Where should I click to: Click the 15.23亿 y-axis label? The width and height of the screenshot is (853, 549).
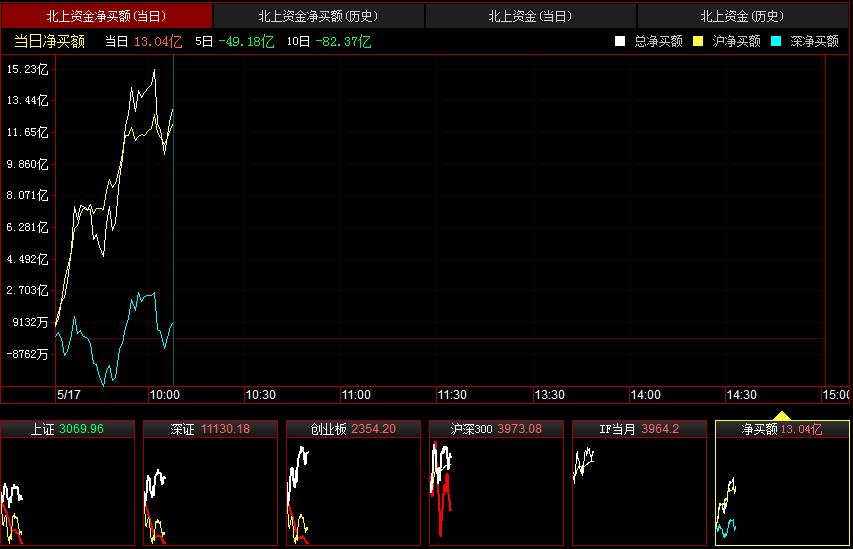point(27,69)
